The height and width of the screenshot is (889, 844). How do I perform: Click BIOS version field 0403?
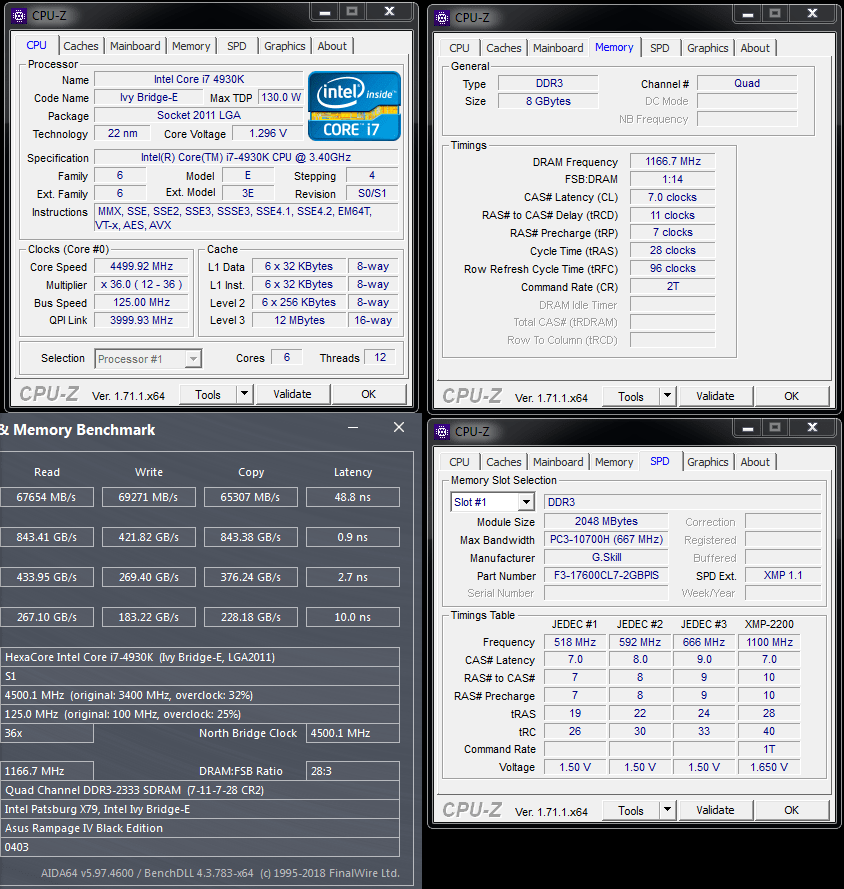click(x=200, y=847)
